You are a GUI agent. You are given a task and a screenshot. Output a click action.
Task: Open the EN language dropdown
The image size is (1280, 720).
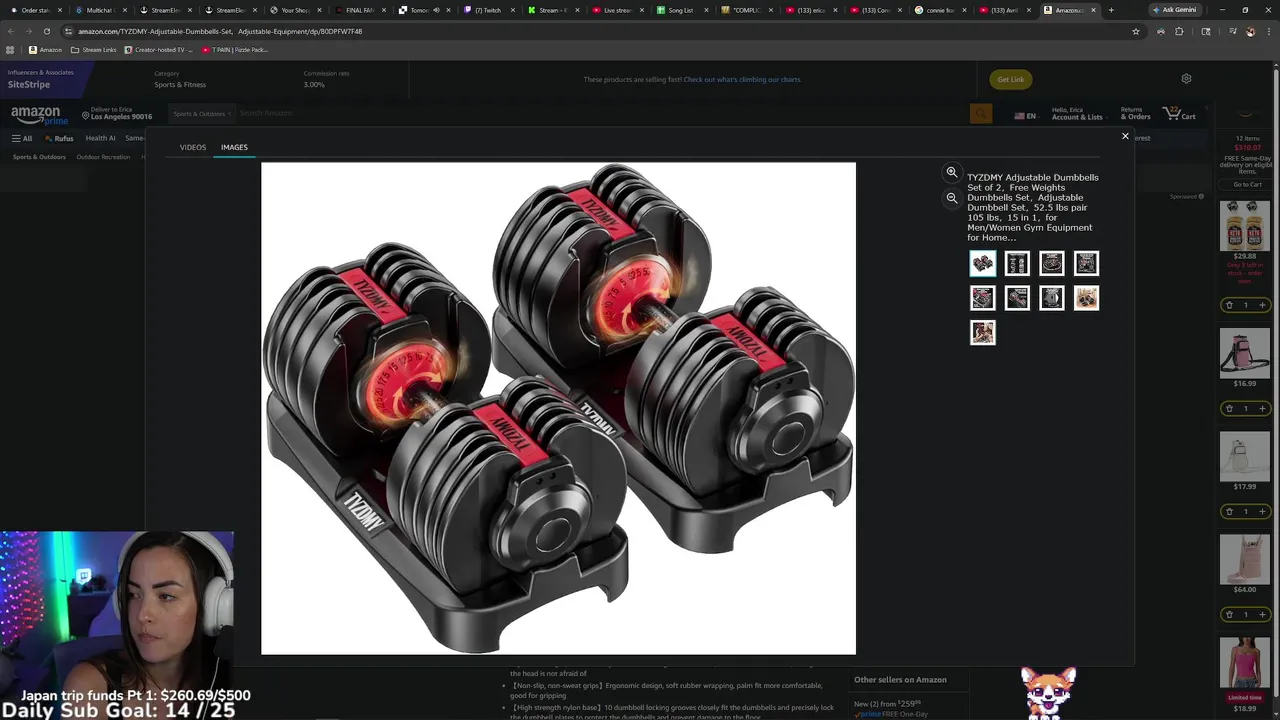(1025, 116)
